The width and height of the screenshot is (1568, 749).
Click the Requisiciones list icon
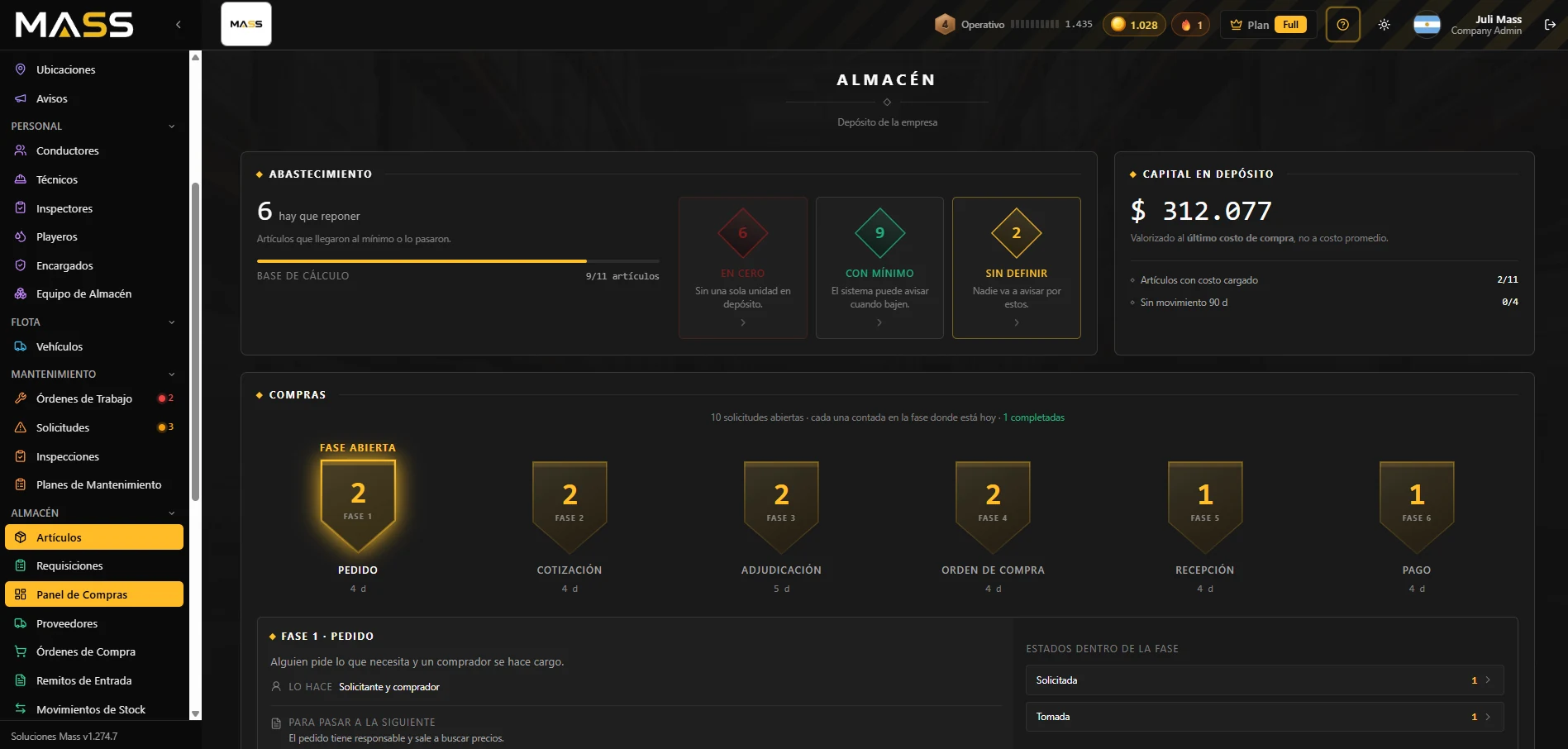[x=21, y=565]
